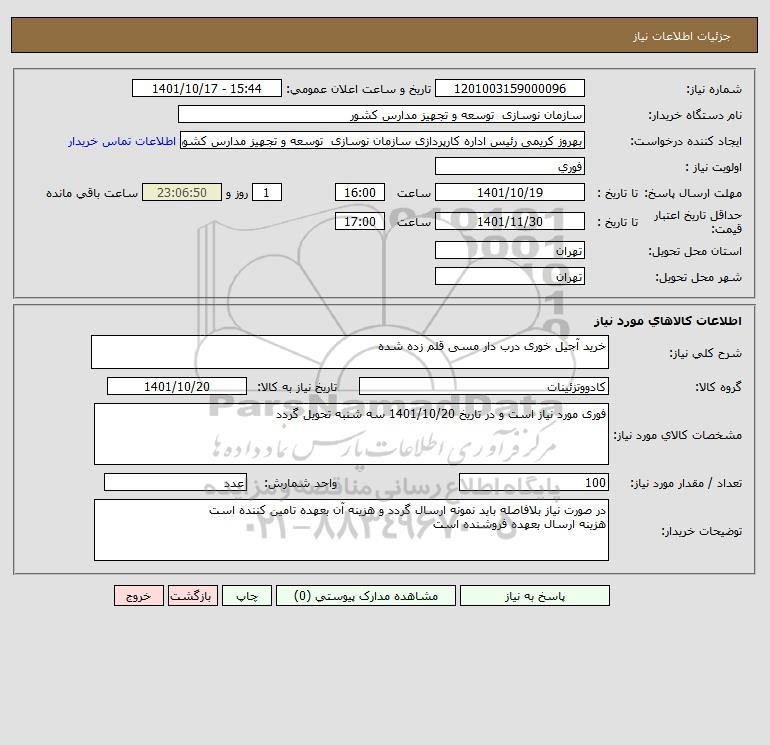Click the توضیحات خریدار label
The height and width of the screenshot is (745, 770).
pos(702,531)
